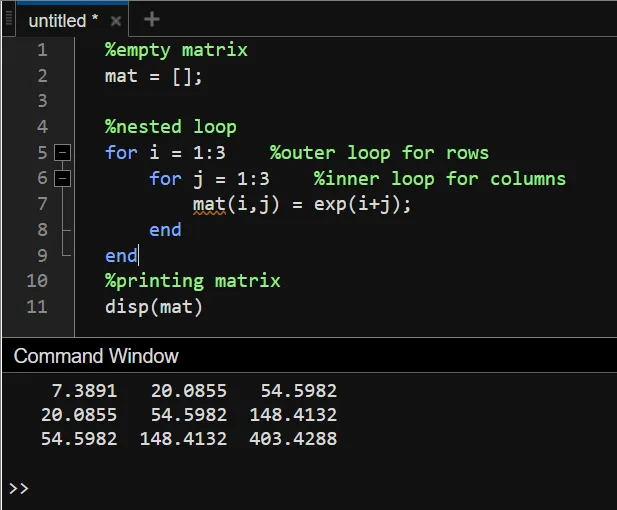The width and height of the screenshot is (617, 510).
Task: Collapse the outer for loop on line 5
Action: pyautogui.click(x=62, y=153)
